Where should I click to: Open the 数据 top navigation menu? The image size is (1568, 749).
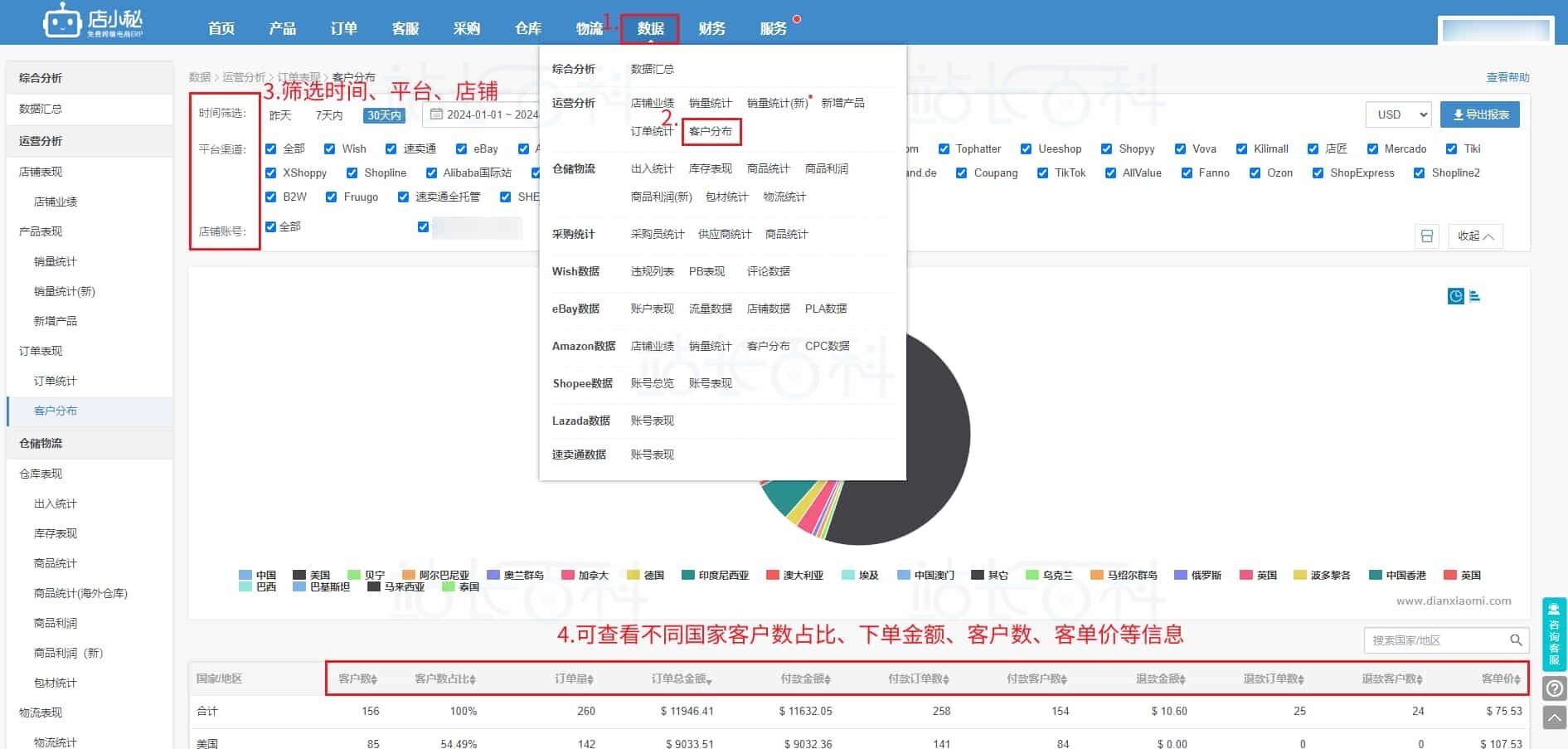click(x=650, y=28)
